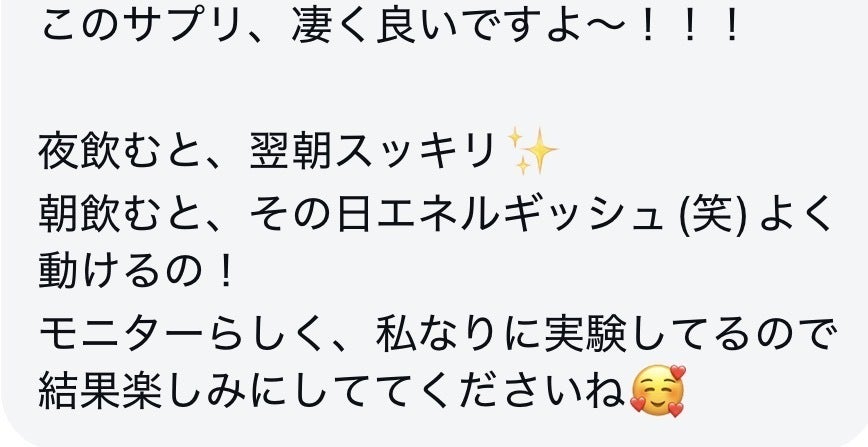Screen dimensions: 868x447
Task: Click the sparkles emoji after スッキリ
Action: pos(532,151)
